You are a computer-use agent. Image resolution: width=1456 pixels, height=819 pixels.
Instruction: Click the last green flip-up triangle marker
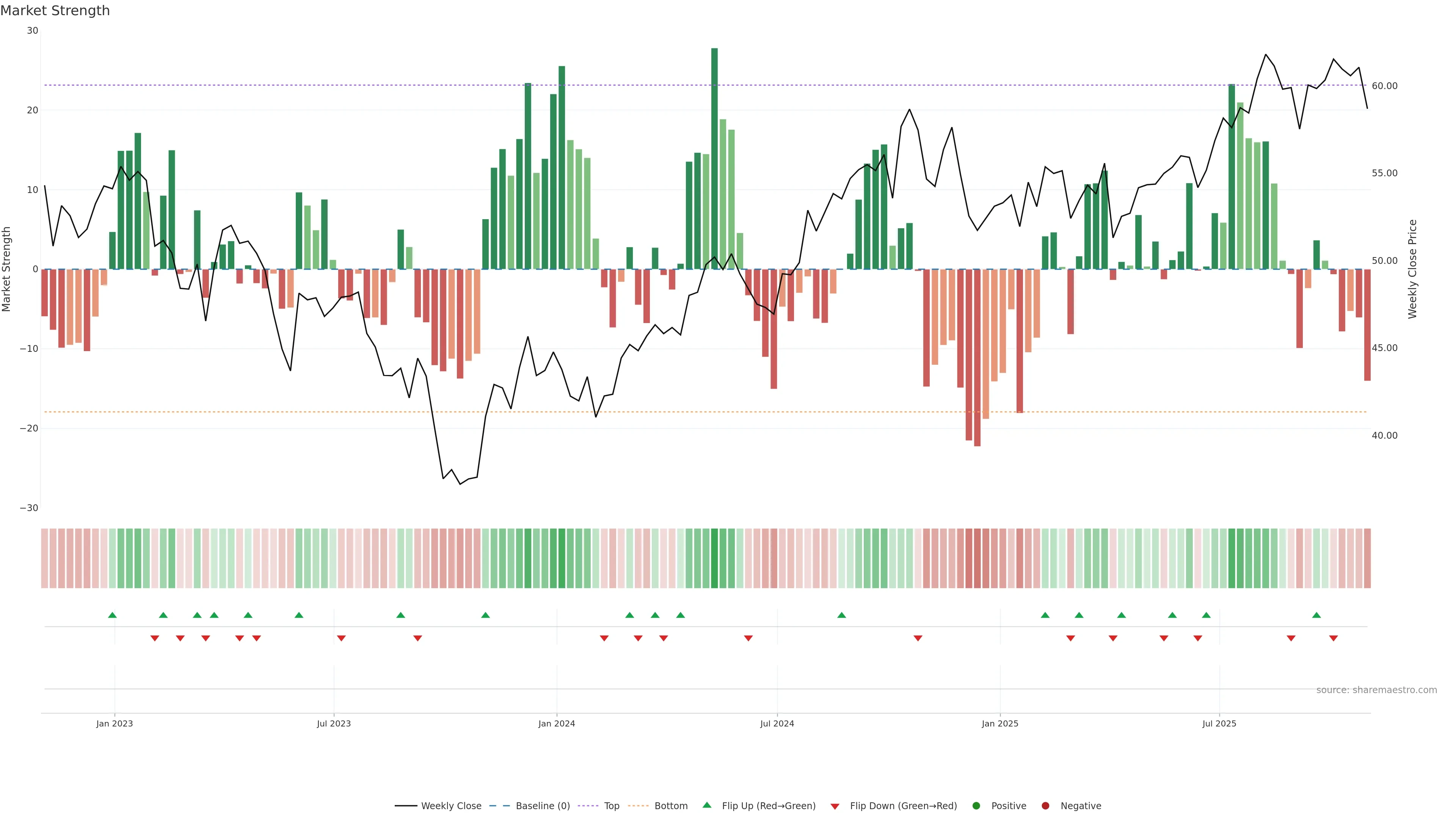(x=1316, y=615)
